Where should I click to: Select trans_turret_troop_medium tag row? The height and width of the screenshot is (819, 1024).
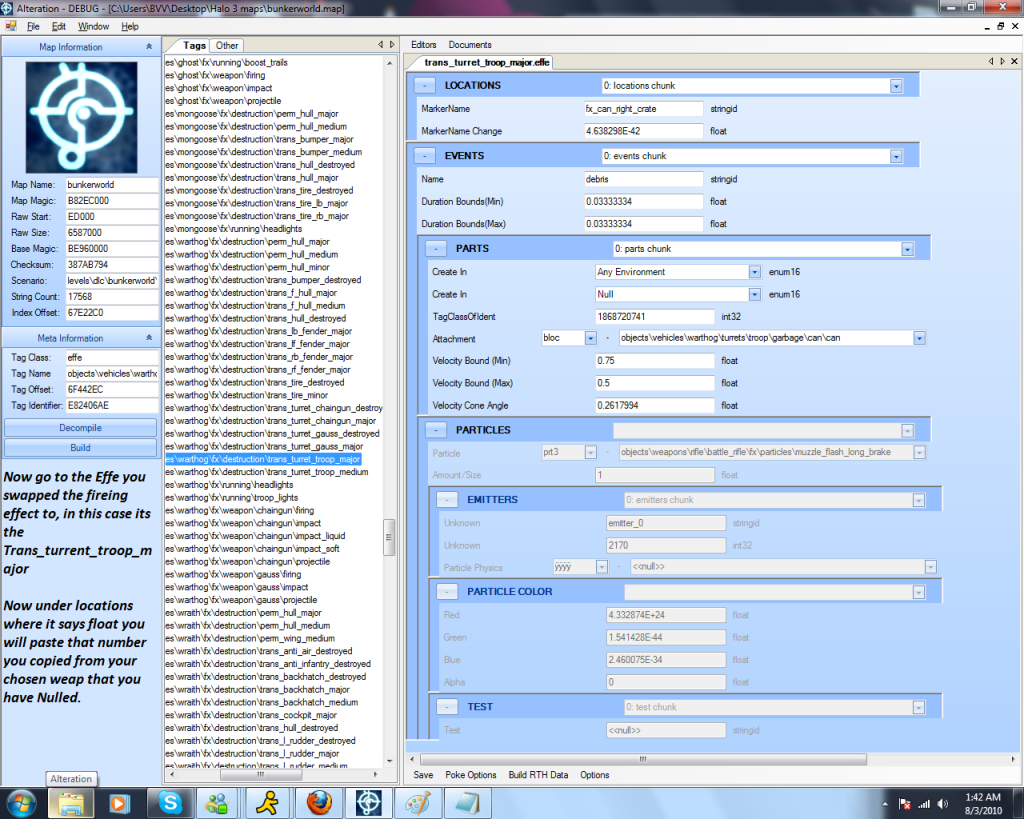tap(266, 472)
